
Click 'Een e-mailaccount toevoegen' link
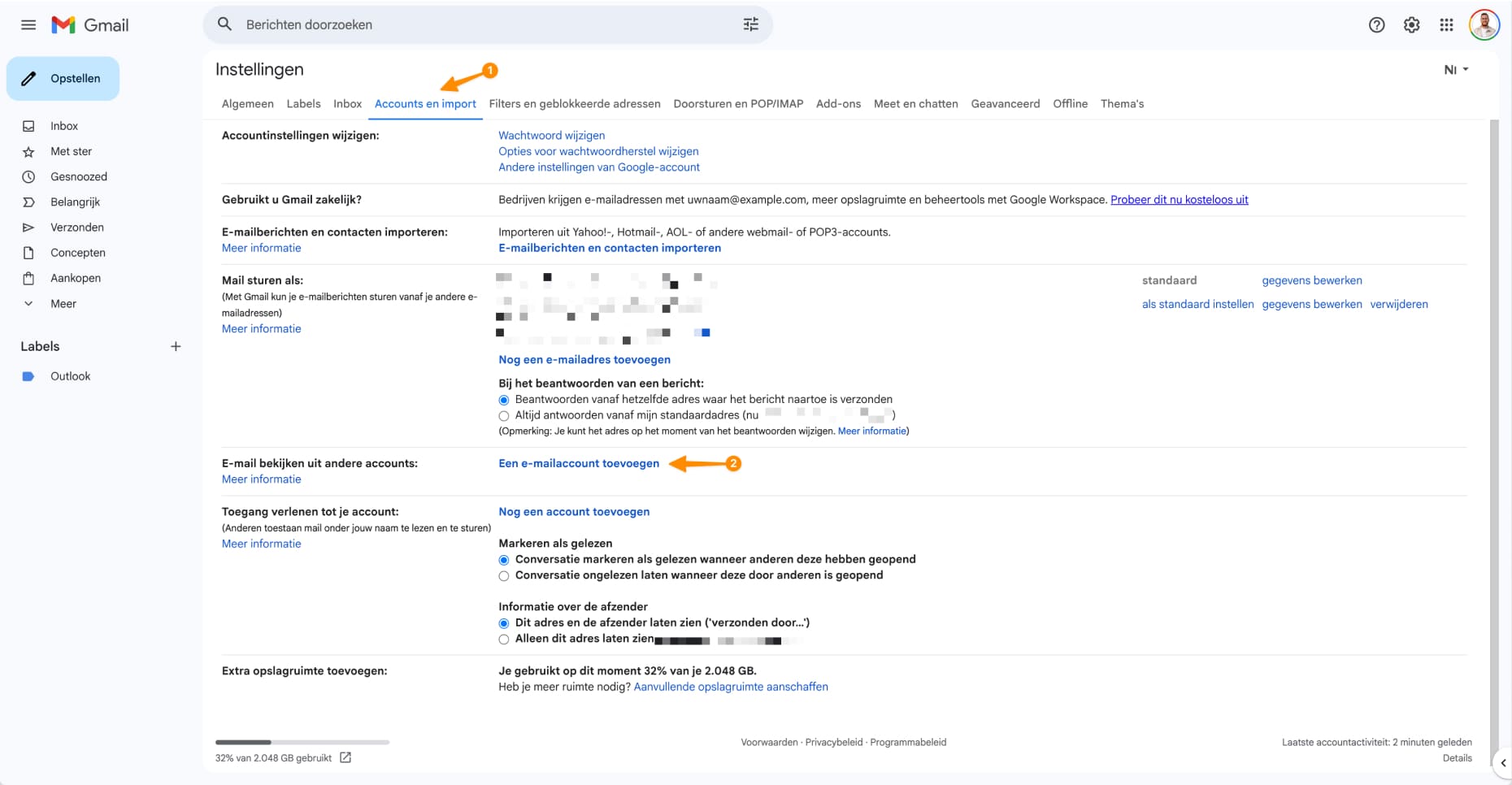pyautogui.click(x=579, y=463)
